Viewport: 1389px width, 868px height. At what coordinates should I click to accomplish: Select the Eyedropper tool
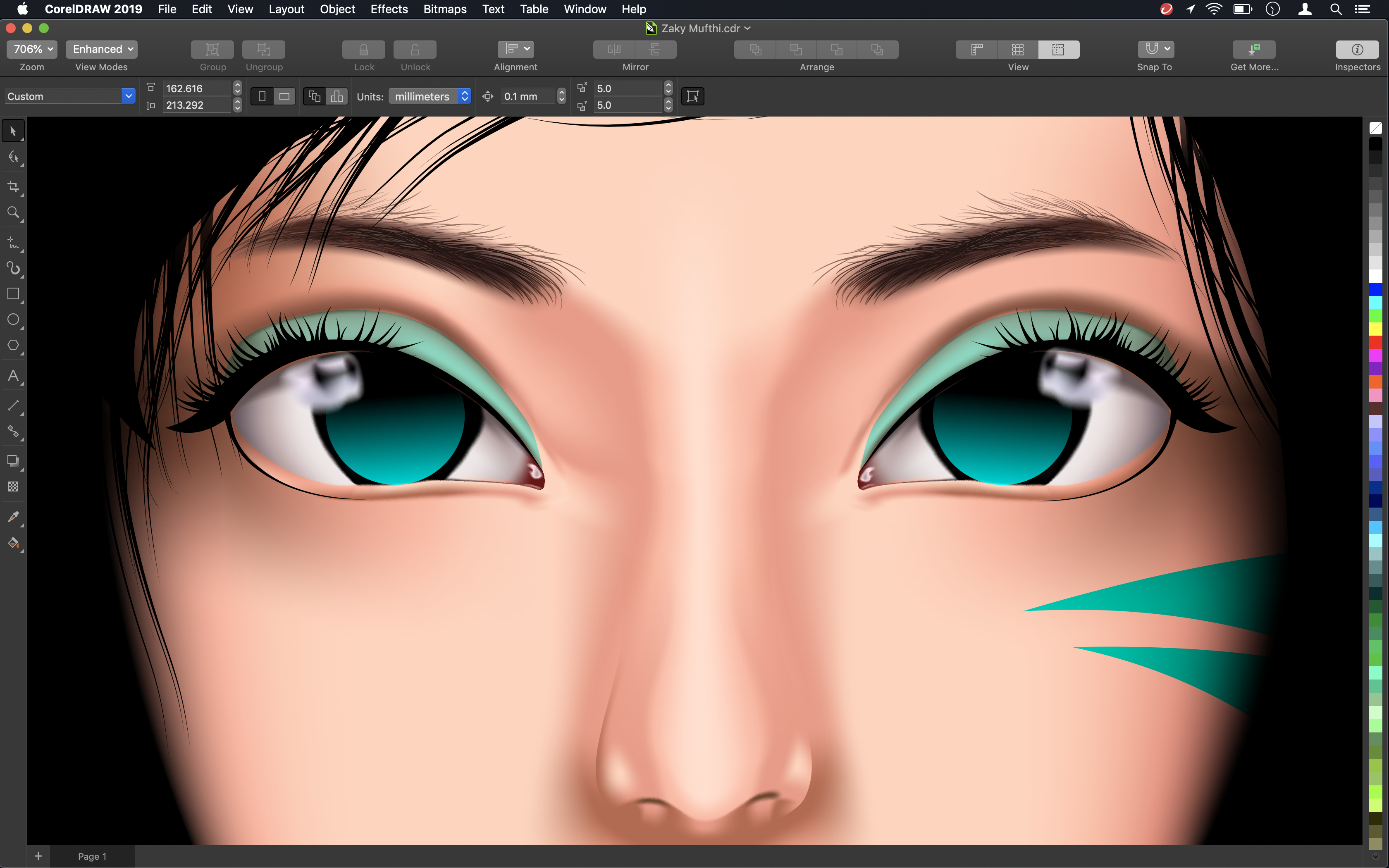pyautogui.click(x=14, y=517)
